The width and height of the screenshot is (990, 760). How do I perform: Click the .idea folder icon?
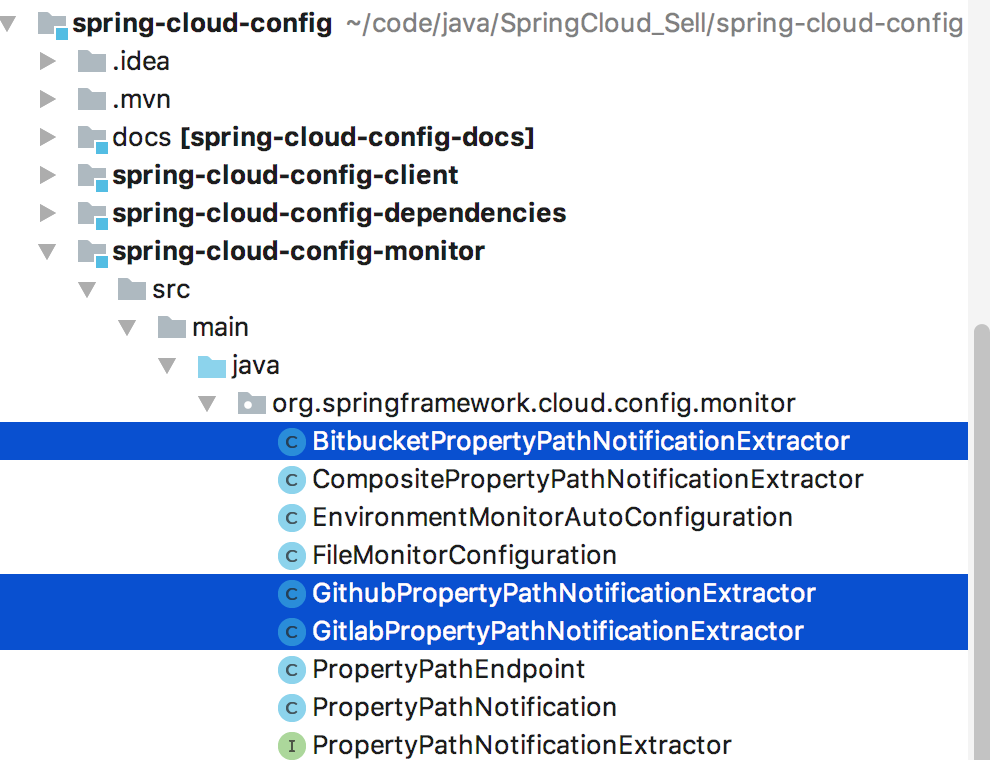[x=92, y=62]
